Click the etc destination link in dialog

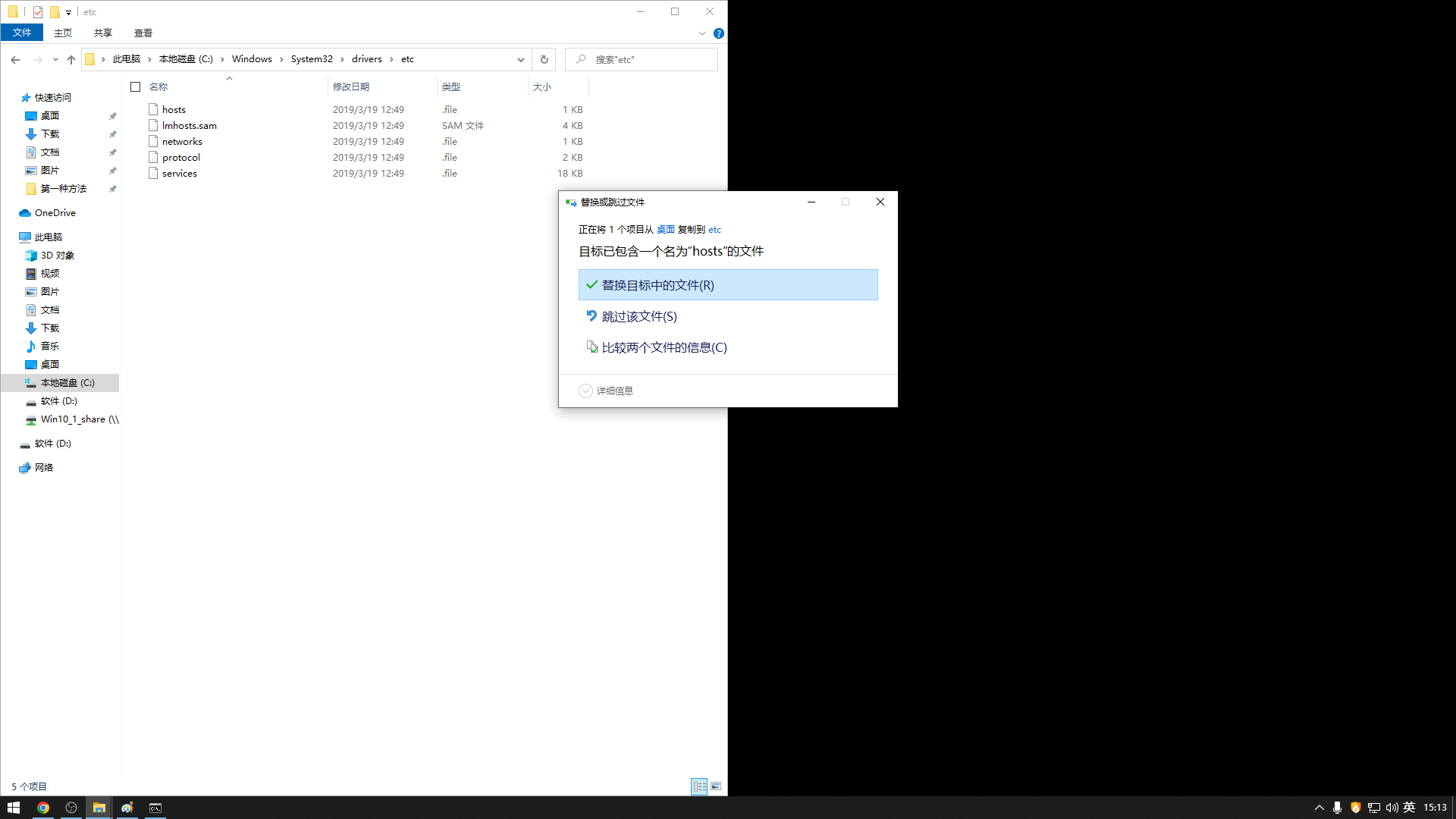click(x=715, y=229)
